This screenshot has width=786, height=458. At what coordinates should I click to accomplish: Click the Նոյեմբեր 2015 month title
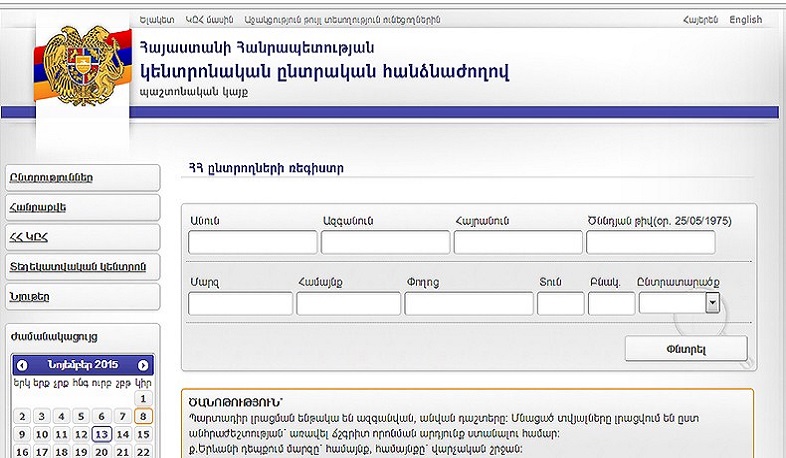click(83, 365)
